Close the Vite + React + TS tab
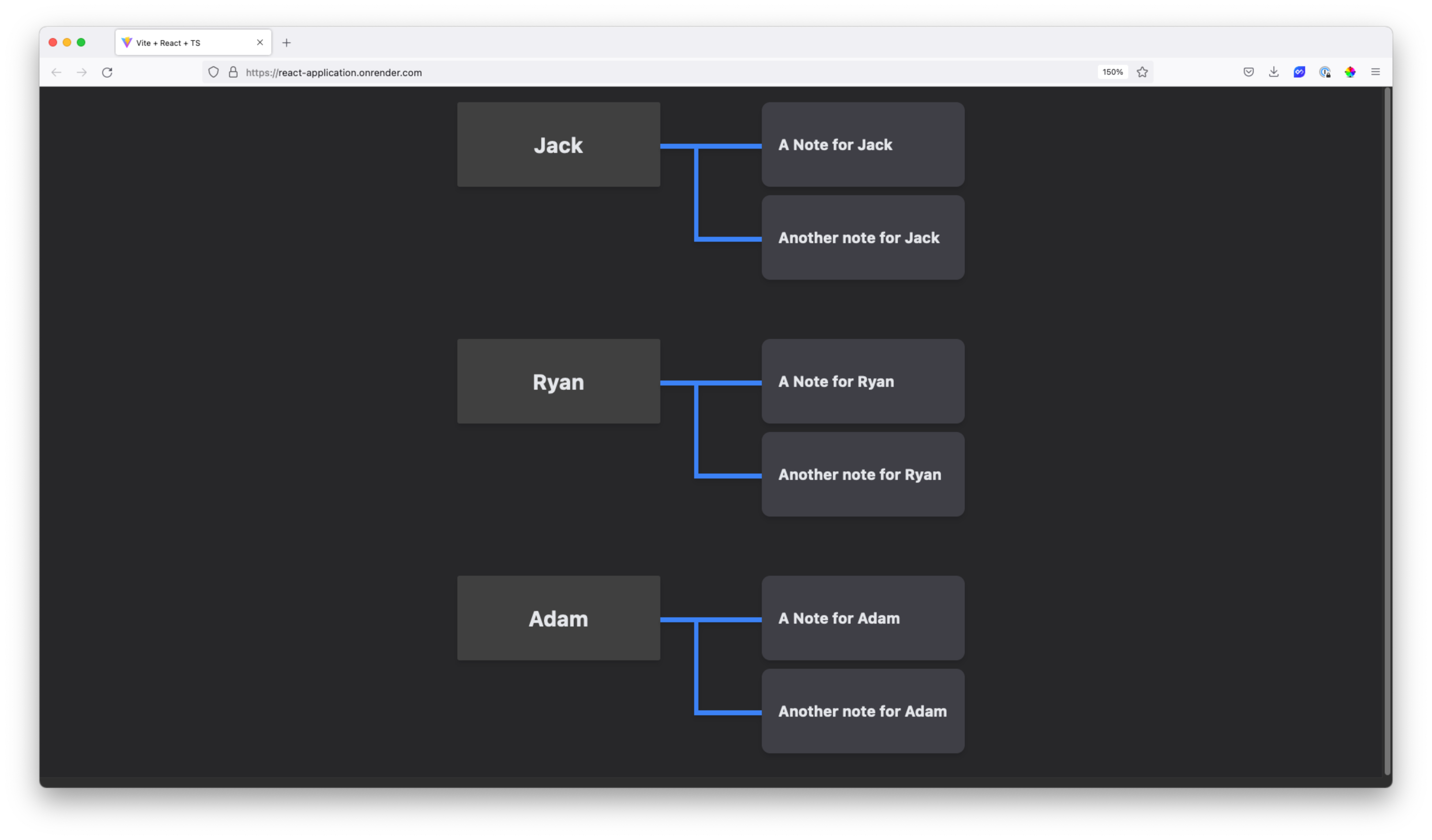 260,43
